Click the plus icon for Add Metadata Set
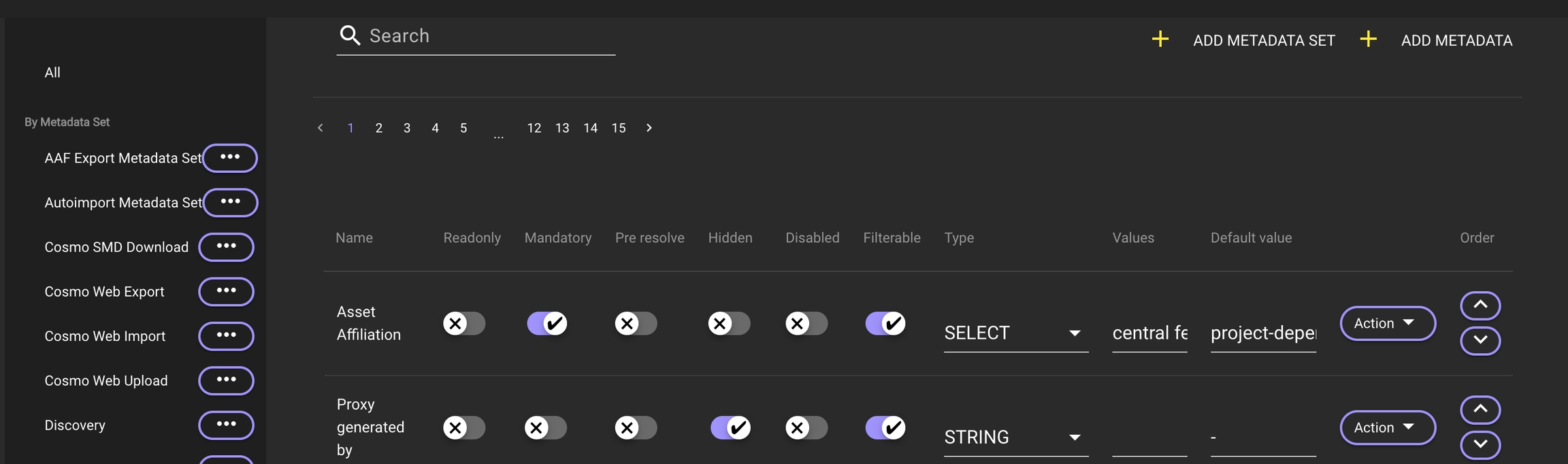Image resolution: width=1568 pixels, height=464 pixels. 1160,39
